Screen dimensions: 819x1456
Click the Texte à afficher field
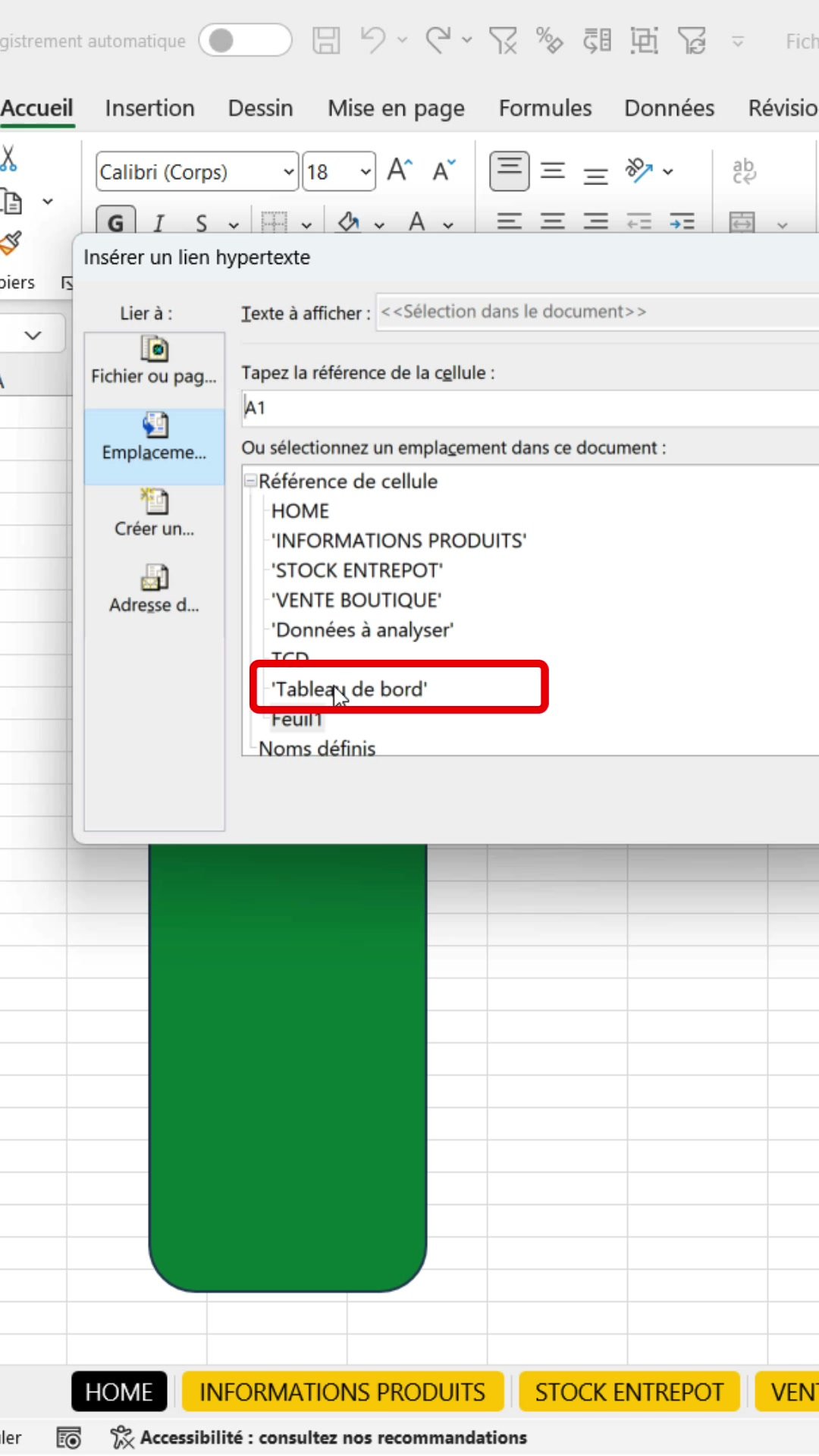(598, 312)
